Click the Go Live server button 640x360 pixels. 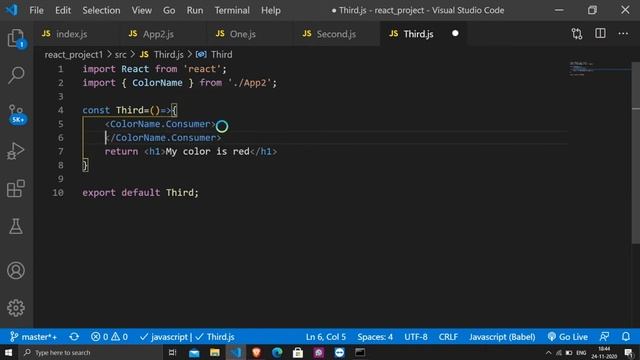click(x=568, y=337)
